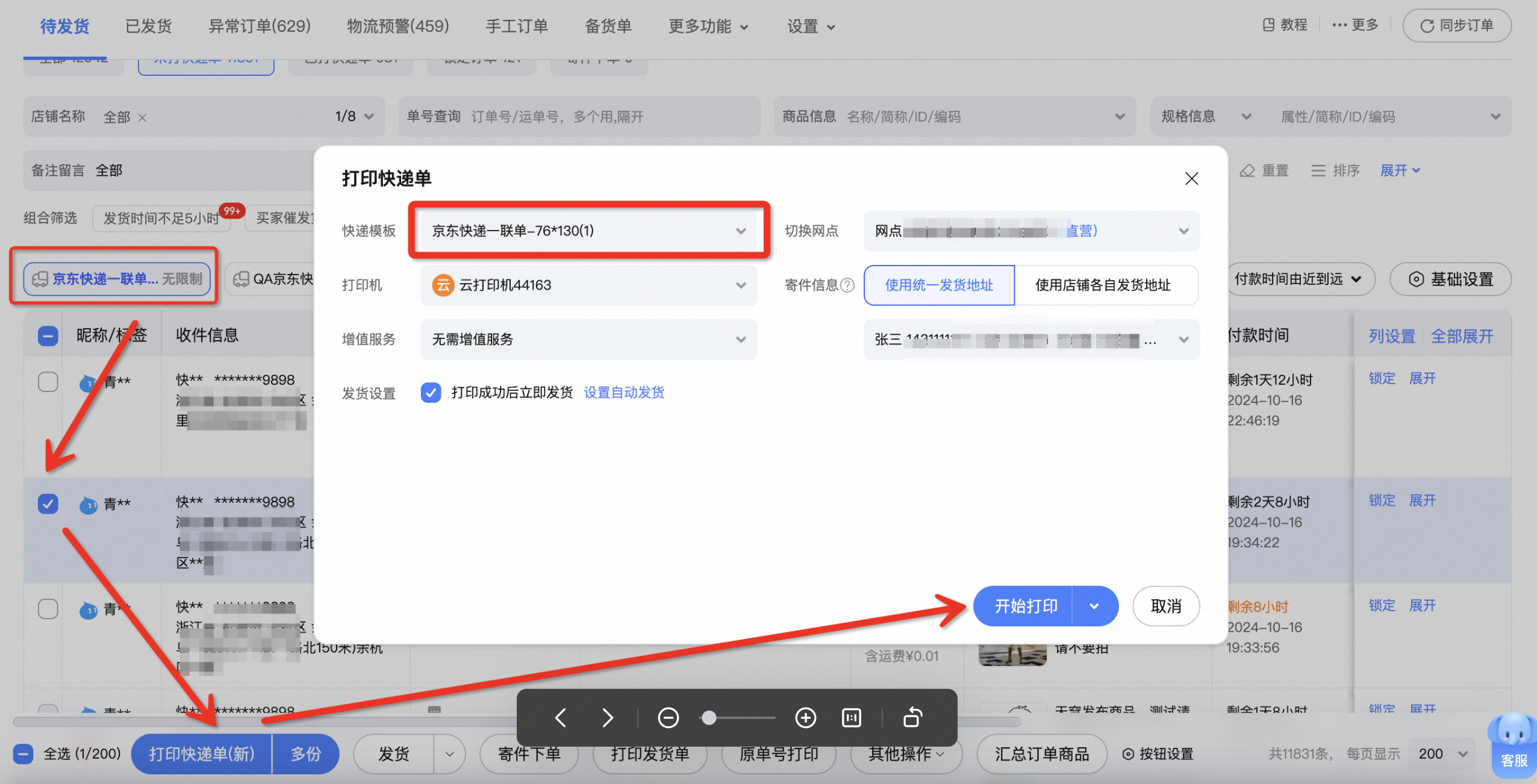Open the 每页显示 200 dropdown
This screenshot has height=784, width=1537.
click(x=1442, y=754)
